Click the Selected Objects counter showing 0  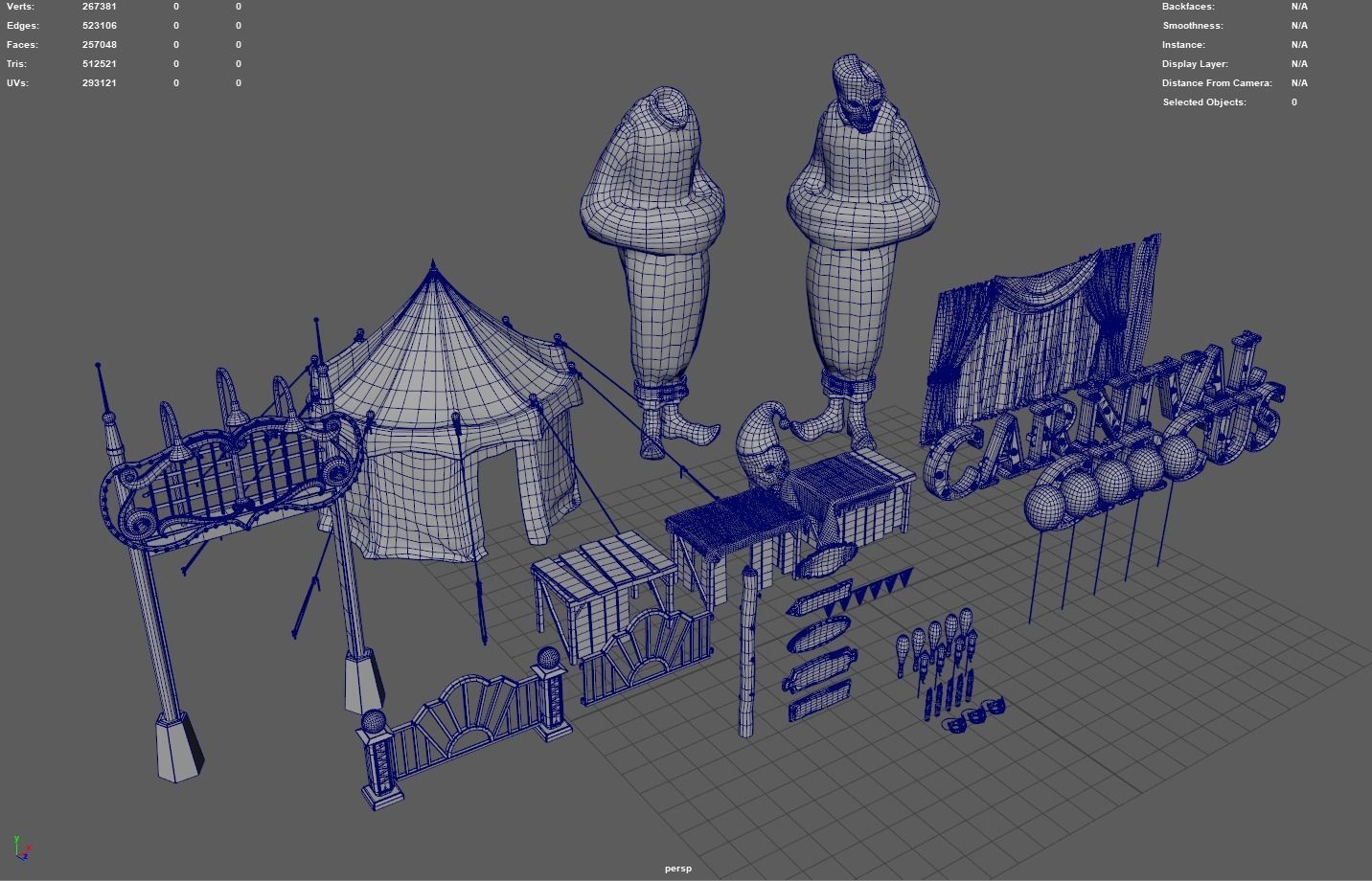pyautogui.click(x=1293, y=102)
